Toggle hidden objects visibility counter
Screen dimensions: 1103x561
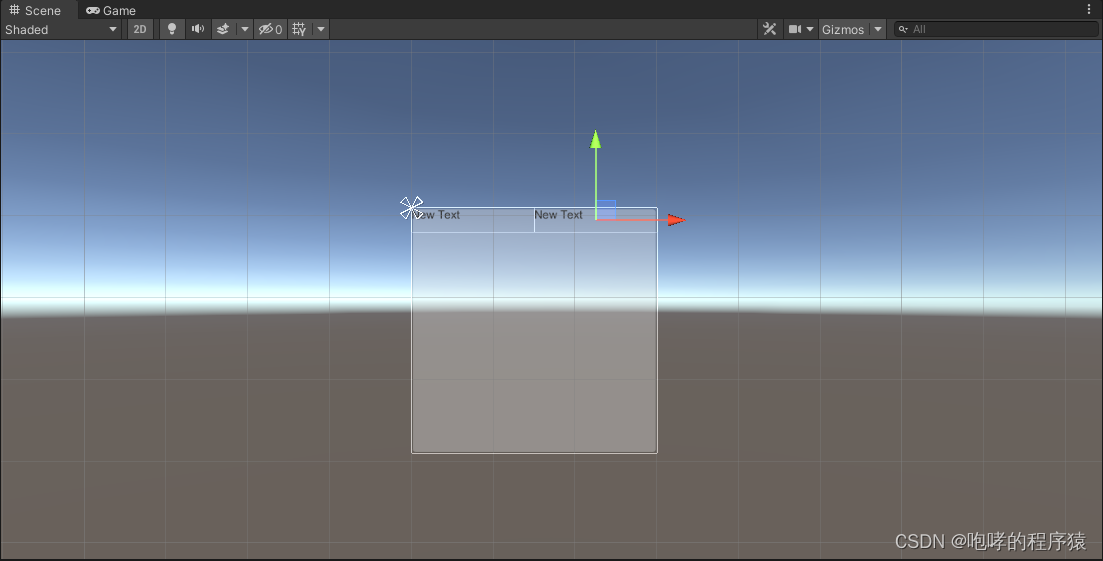point(270,29)
